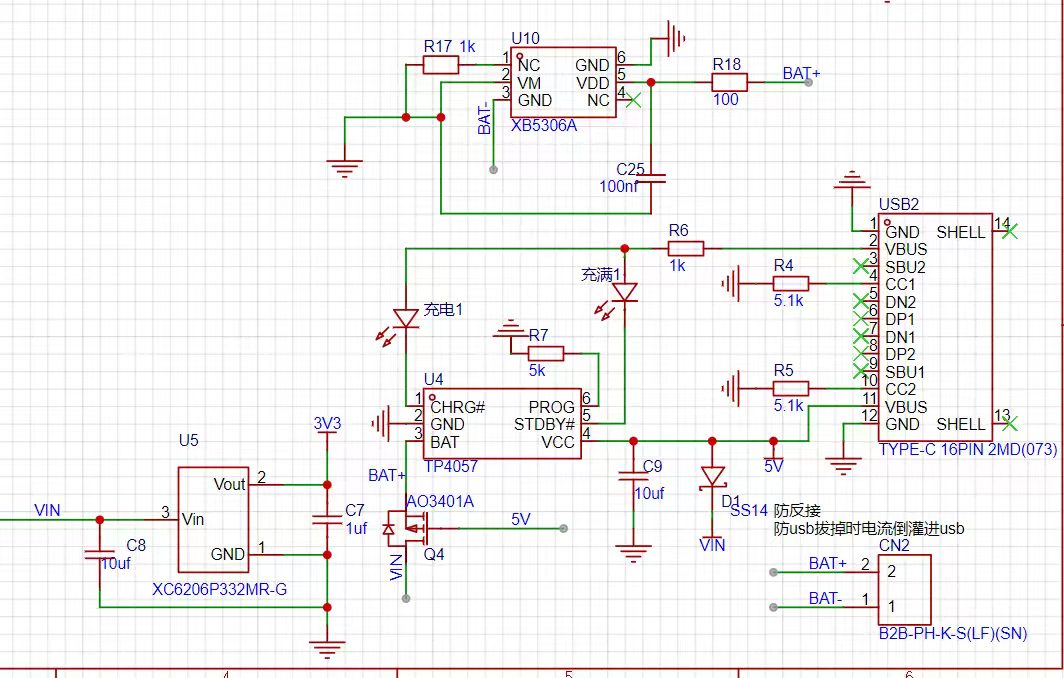This screenshot has height=678, width=1064.
Task: Select resistor R18 symbol near BAT+
Action: [x=729, y=82]
